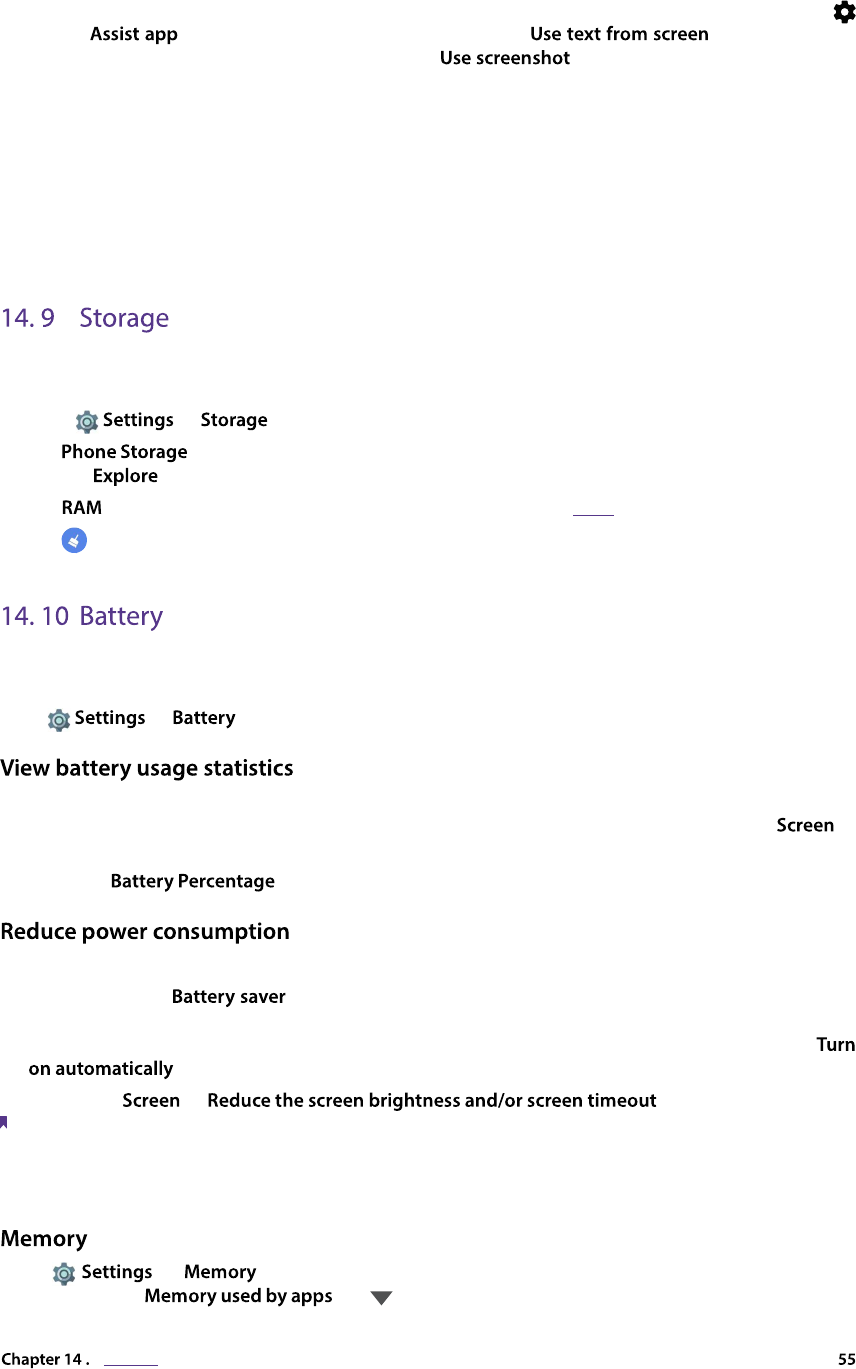Click the Settings gear icon beside Memory
This screenshot has height=1369, width=856.
[64, 1274]
